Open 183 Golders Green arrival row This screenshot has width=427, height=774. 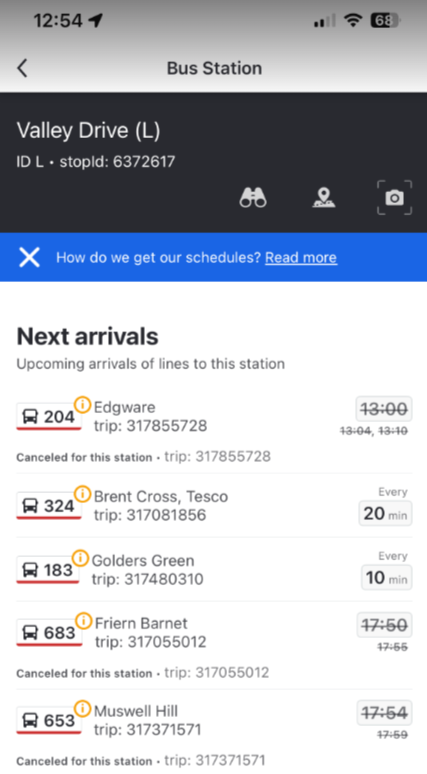click(214, 569)
